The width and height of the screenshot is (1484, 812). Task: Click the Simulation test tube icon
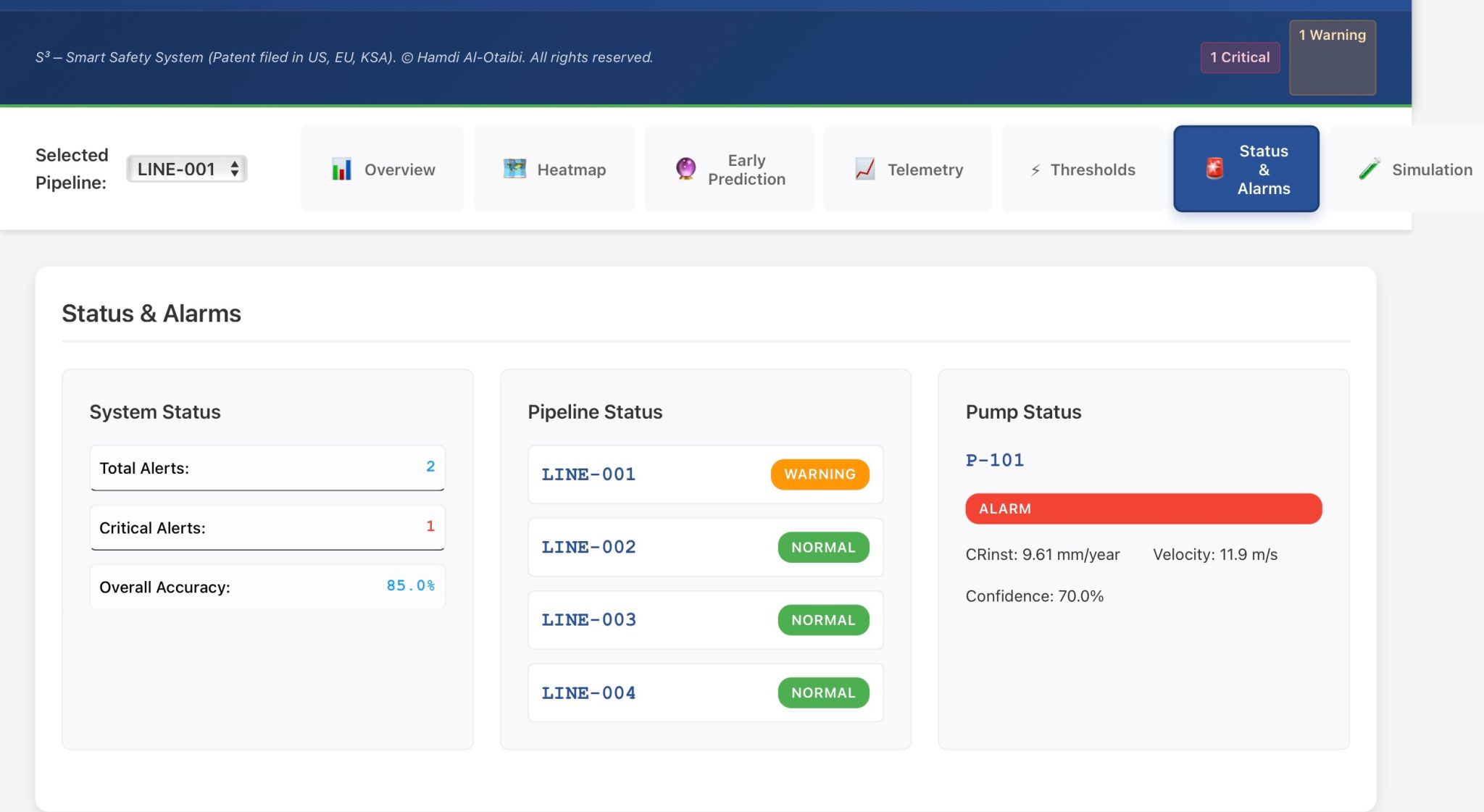point(1369,169)
